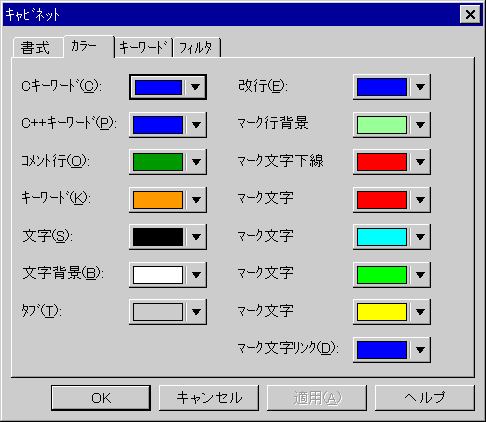Open the 改行(E) color dropdown arrow

[420, 87]
